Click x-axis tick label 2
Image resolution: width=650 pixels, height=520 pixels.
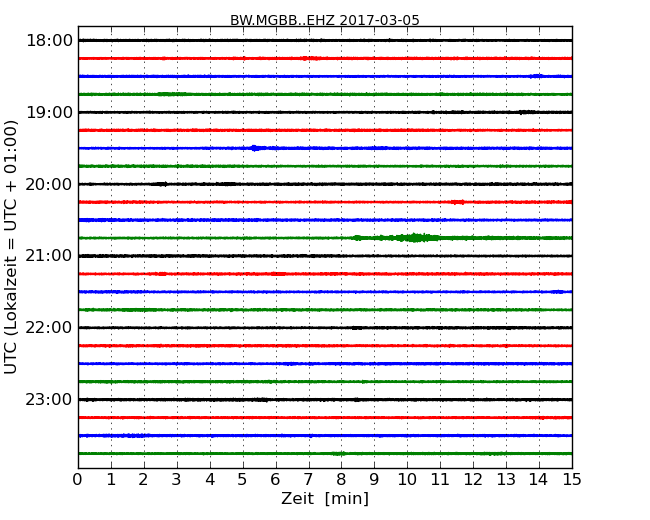[x=143, y=480]
